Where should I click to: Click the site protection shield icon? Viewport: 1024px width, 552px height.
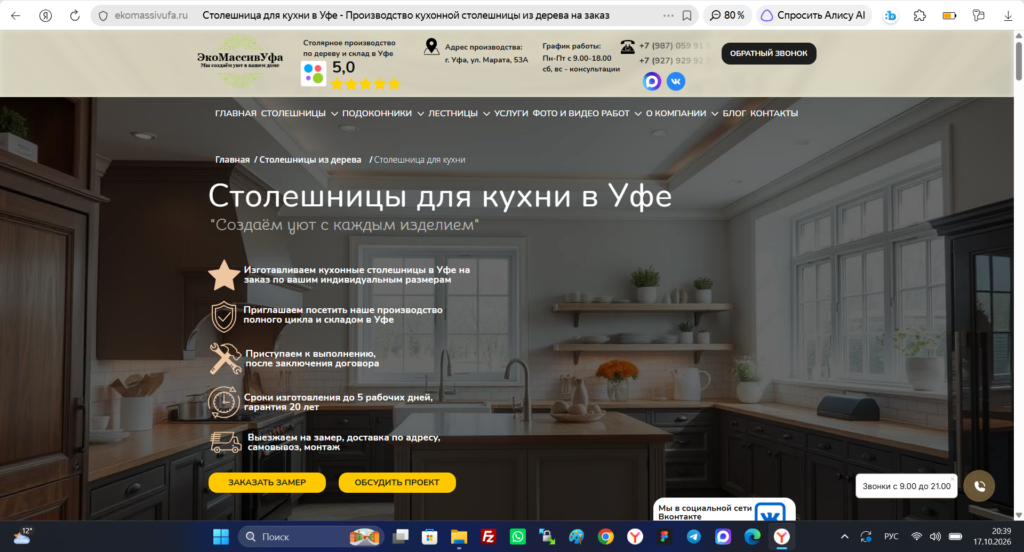tap(103, 16)
